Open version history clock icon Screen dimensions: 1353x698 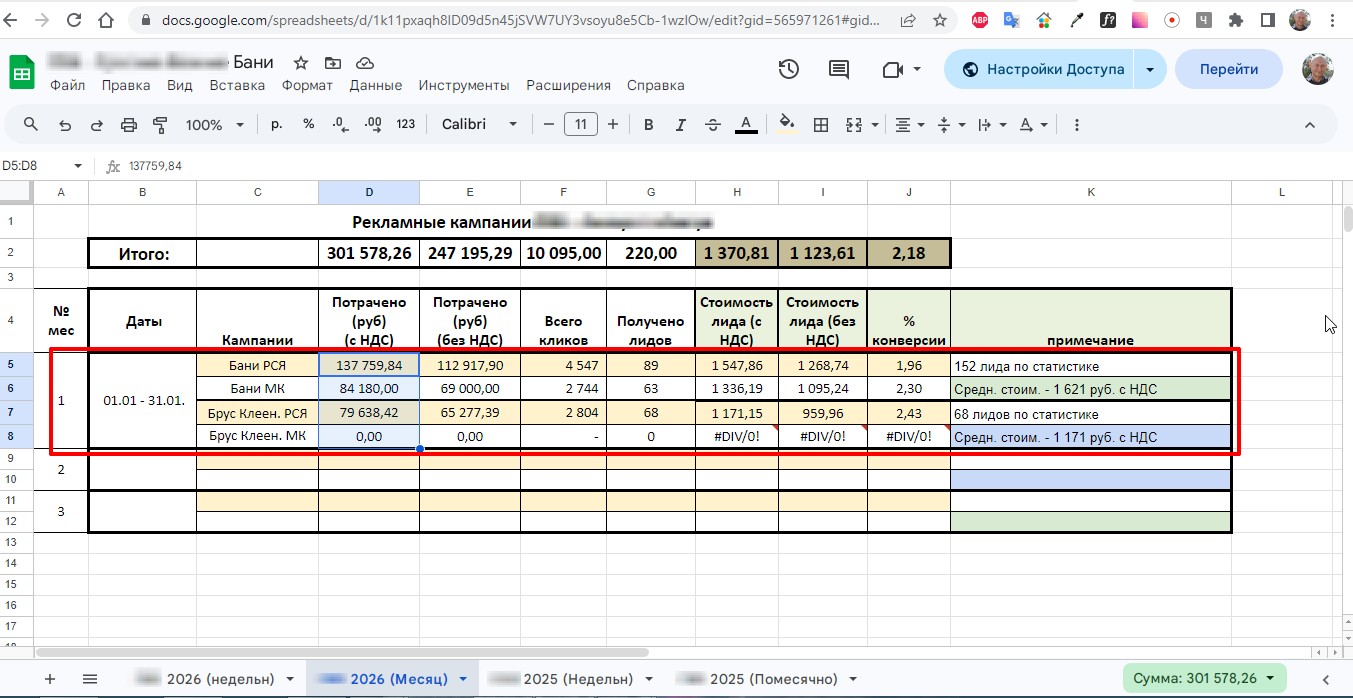pos(789,70)
